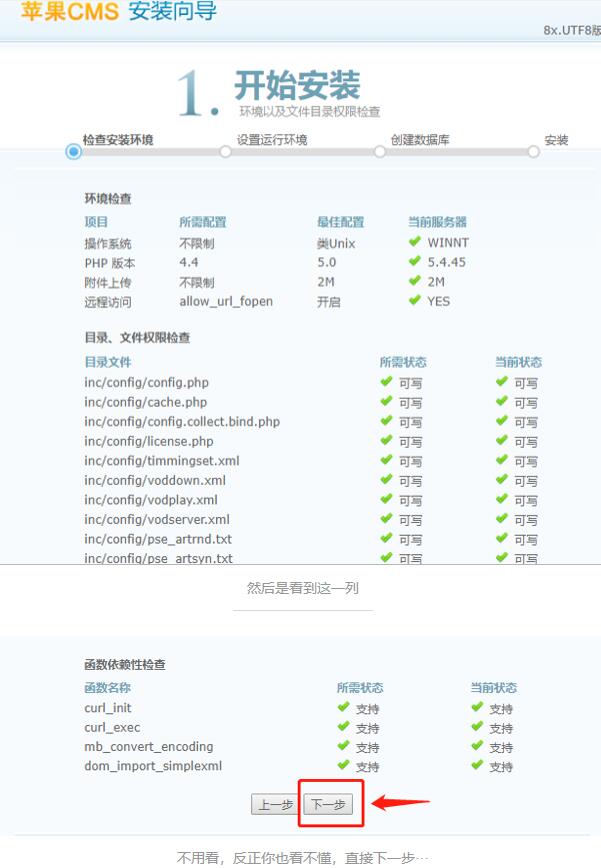Click the 环境检查 section heading
Image resolution: width=601 pixels, height=868 pixels.
click(108, 199)
